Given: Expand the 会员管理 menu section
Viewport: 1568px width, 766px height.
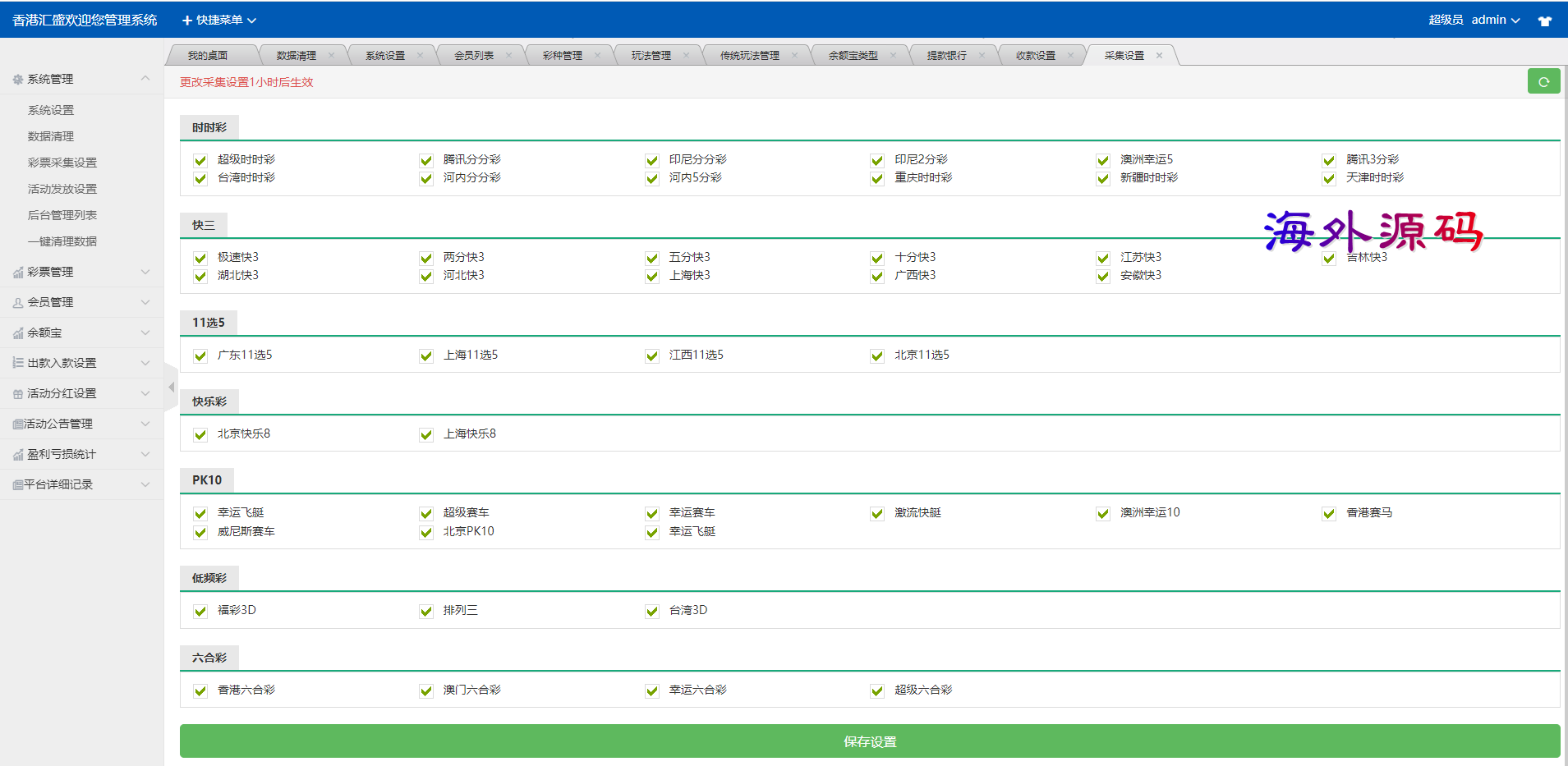Looking at the screenshot, I should [81, 303].
